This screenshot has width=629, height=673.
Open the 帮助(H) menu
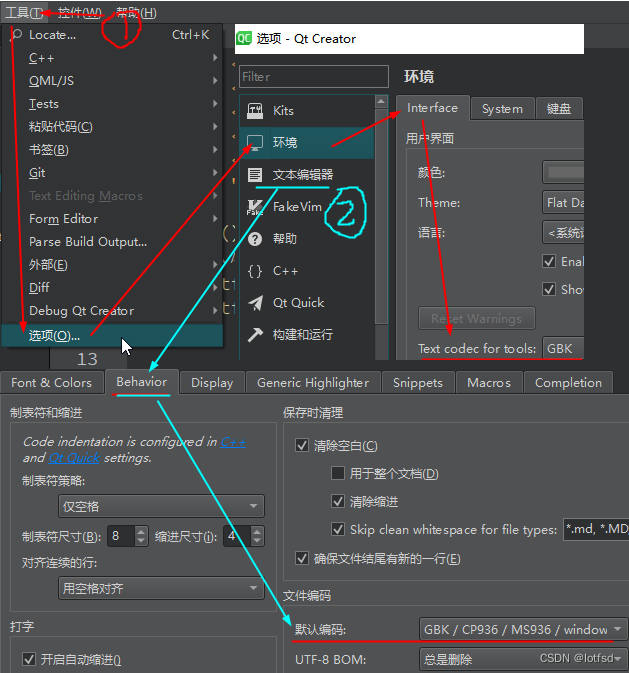[x=137, y=12]
